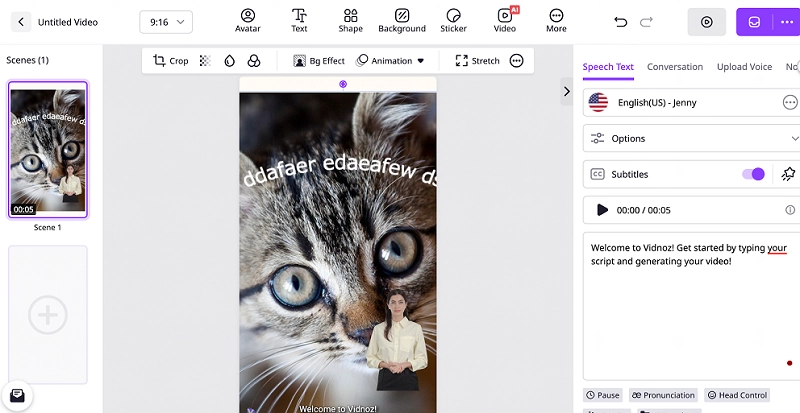This screenshot has height=413, width=800.
Task: Open the Avatar tool
Action: (248, 21)
